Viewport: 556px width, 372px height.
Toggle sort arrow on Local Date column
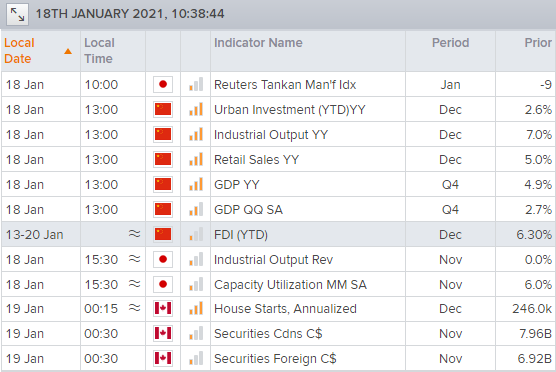pos(68,51)
